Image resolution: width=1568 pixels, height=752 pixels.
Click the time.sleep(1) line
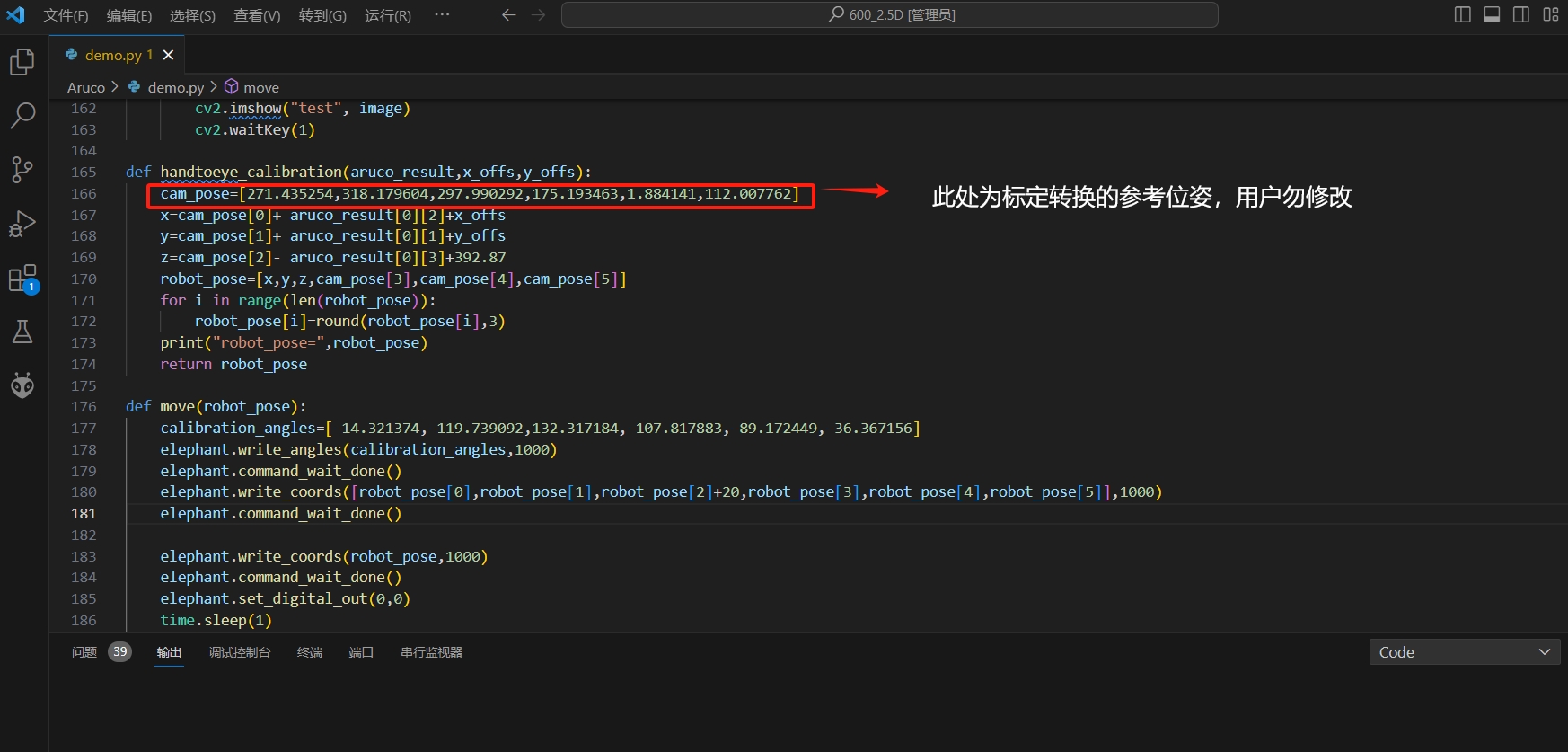click(216, 621)
